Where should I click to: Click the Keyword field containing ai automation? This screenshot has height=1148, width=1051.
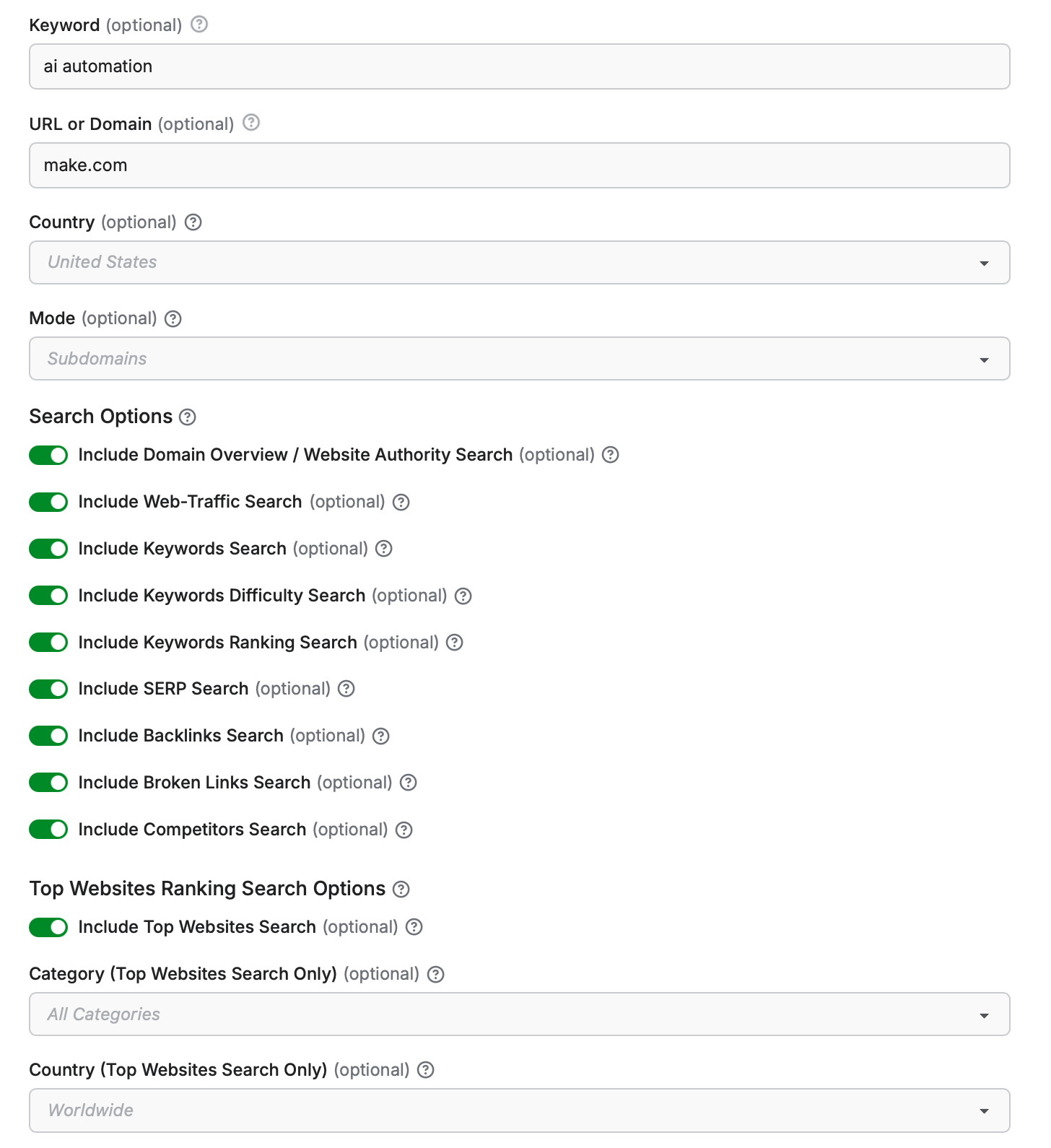520,66
